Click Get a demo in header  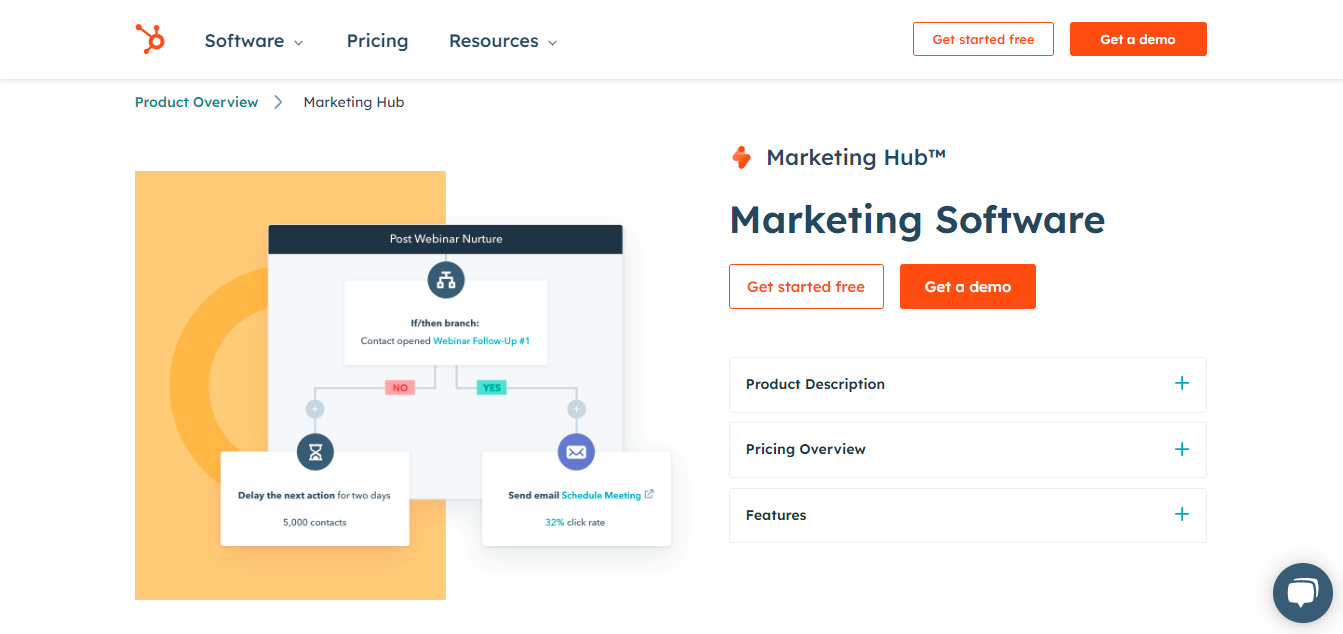[x=1138, y=39]
